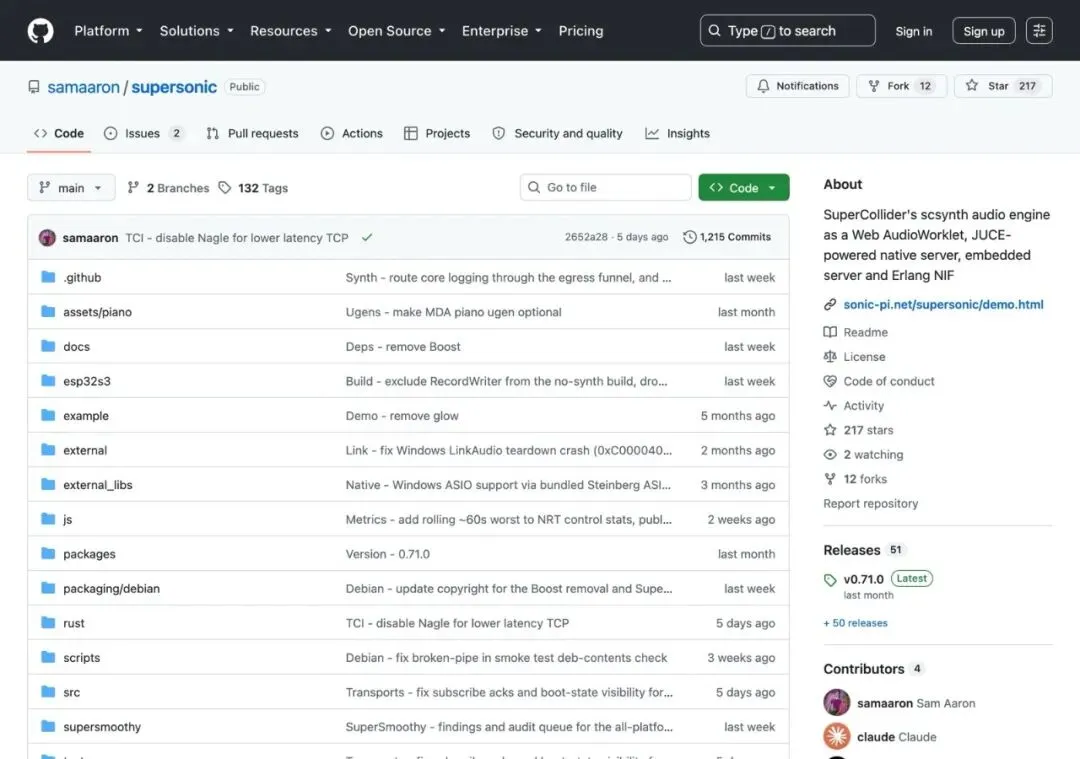1080x759 pixels.
Task: Click the folder icon for supersmoothy
Action: (x=48, y=726)
